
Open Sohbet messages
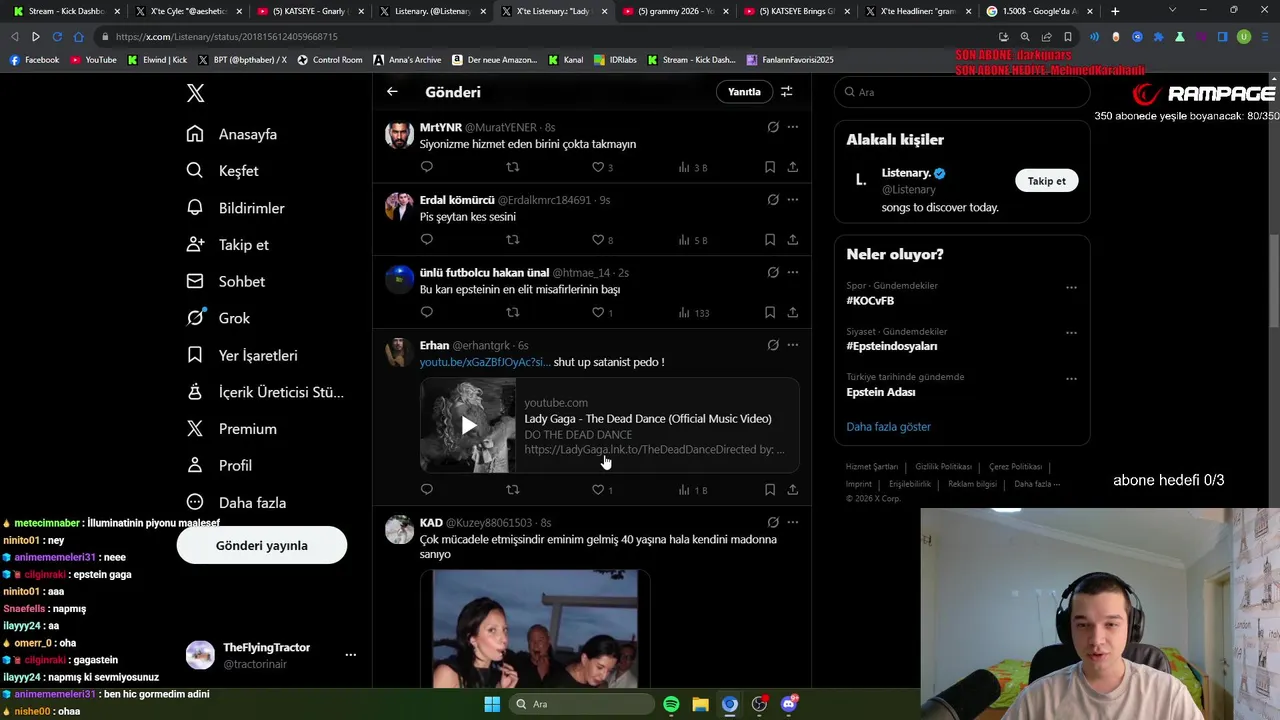click(x=225, y=282)
